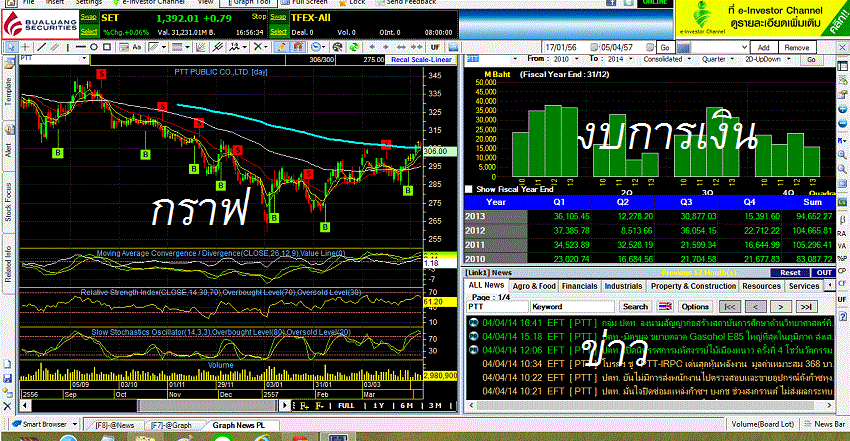Click Go button beside date range

point(665,48)
